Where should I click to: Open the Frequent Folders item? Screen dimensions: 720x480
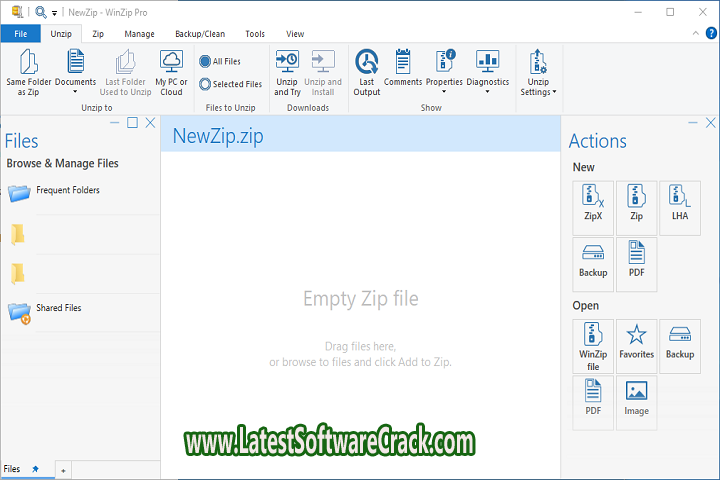(x=67, y=190)
